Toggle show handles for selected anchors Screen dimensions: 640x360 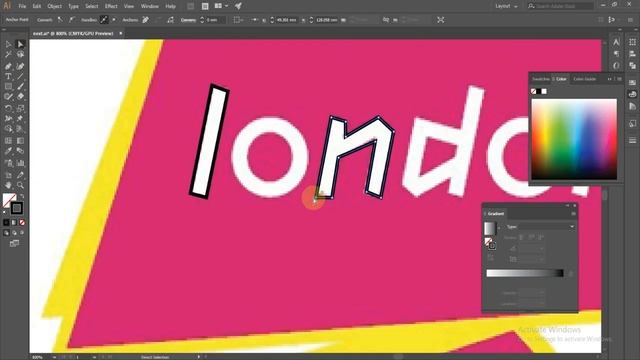[x=104, y=20]
